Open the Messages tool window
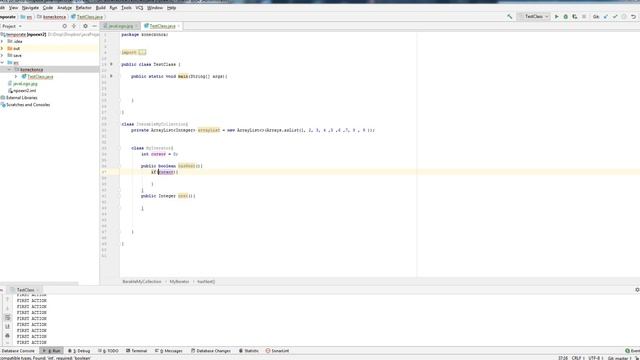Image resolution: width=640 pixels, height=360 pixels. coord(169,351)
